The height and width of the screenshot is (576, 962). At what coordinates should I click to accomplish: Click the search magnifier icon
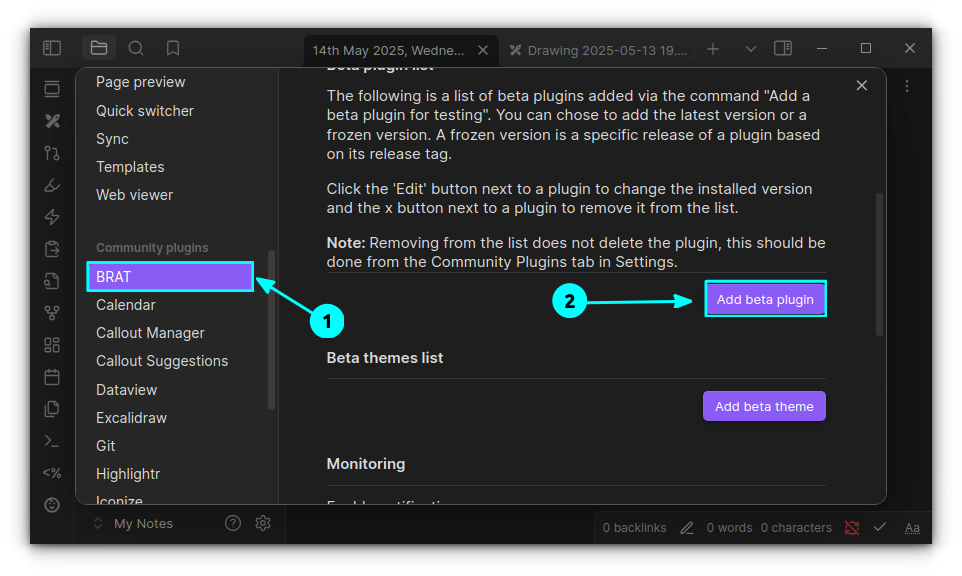coord(136,48)
